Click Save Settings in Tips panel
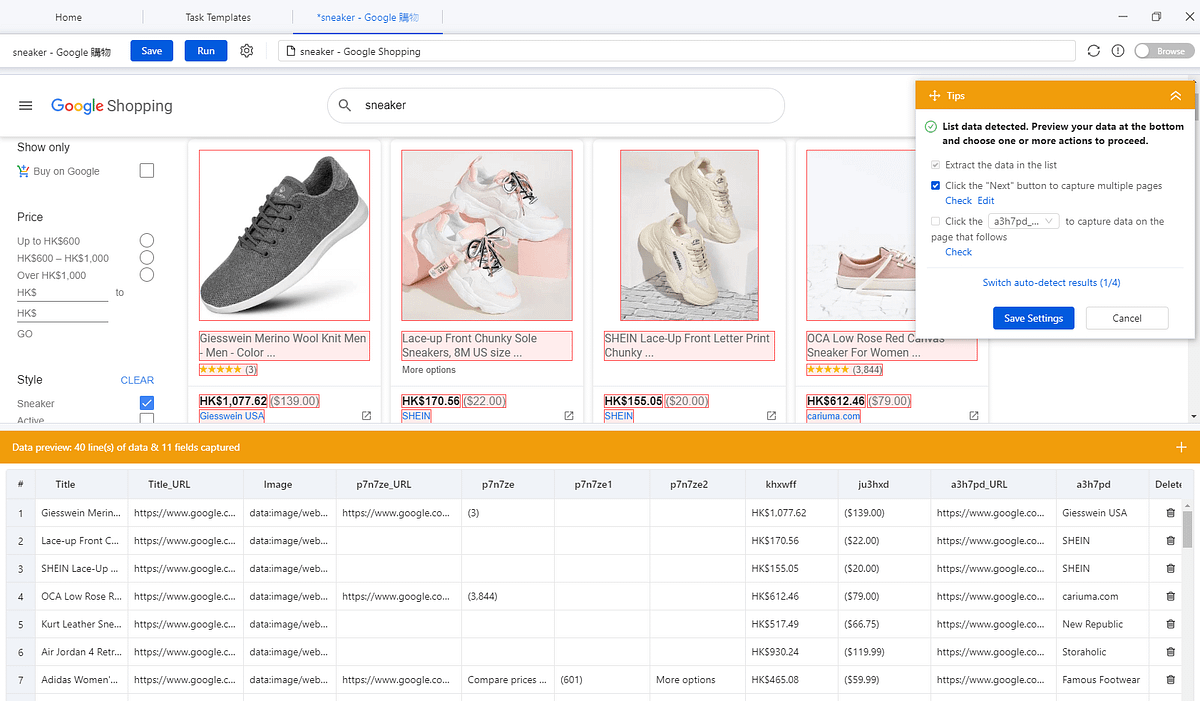 click(x=1034, y=318)
